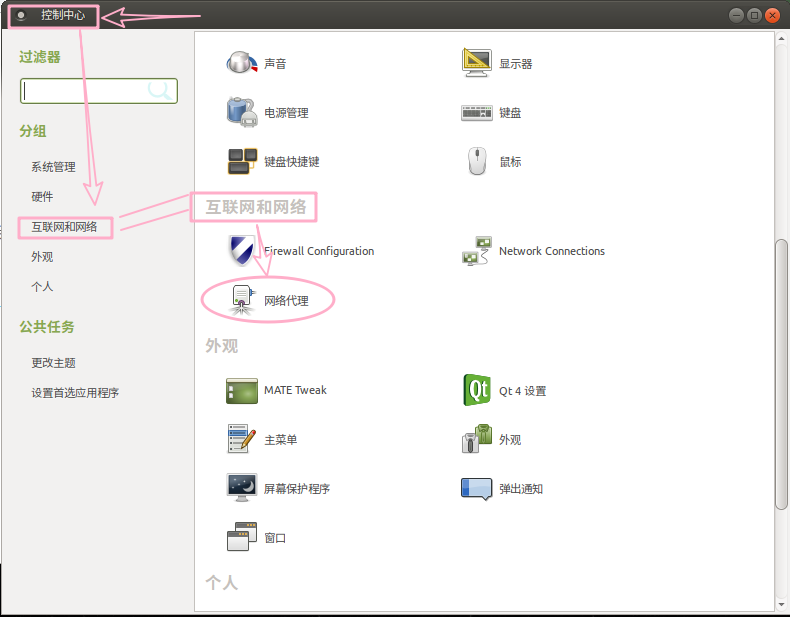Maximize the 控制中心 window

[754, 15]
